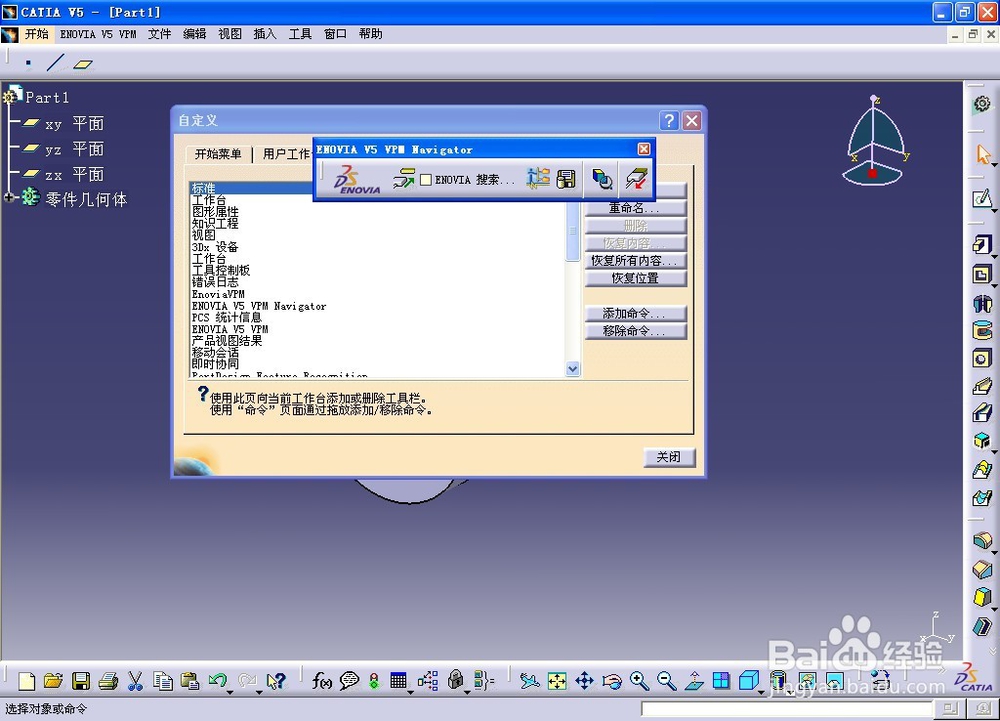Click the Groove tool icon
The image size is (1000, 721).
(x=982, y=330)
